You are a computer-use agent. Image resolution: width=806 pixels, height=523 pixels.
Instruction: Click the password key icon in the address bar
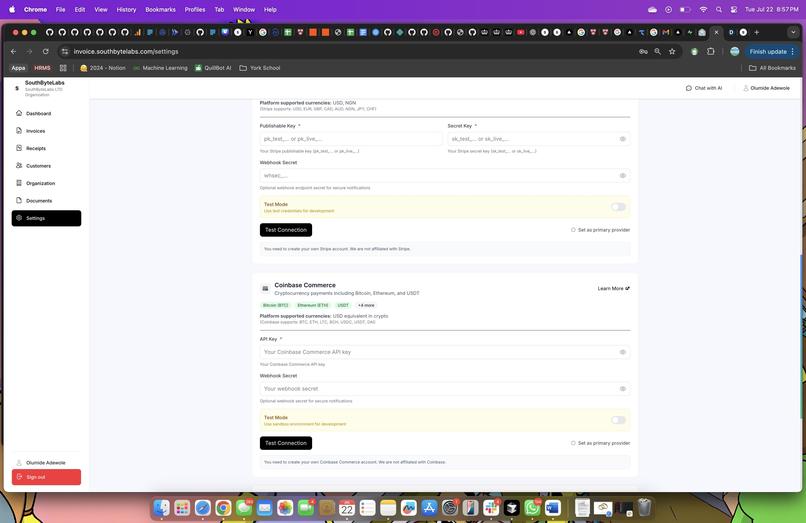[x=643, y=51]
